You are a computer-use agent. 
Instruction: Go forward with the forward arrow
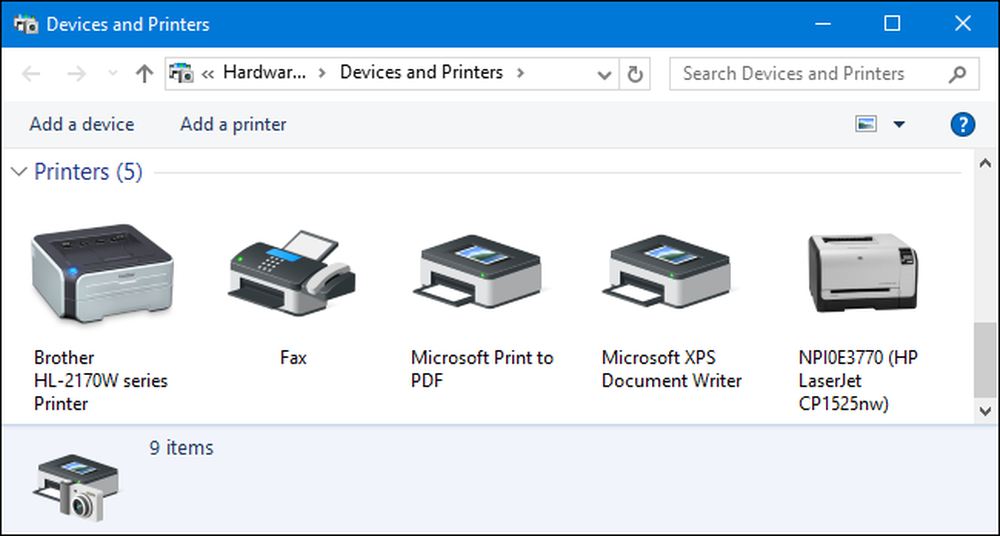pyautogui.click(x=77, y=74)
